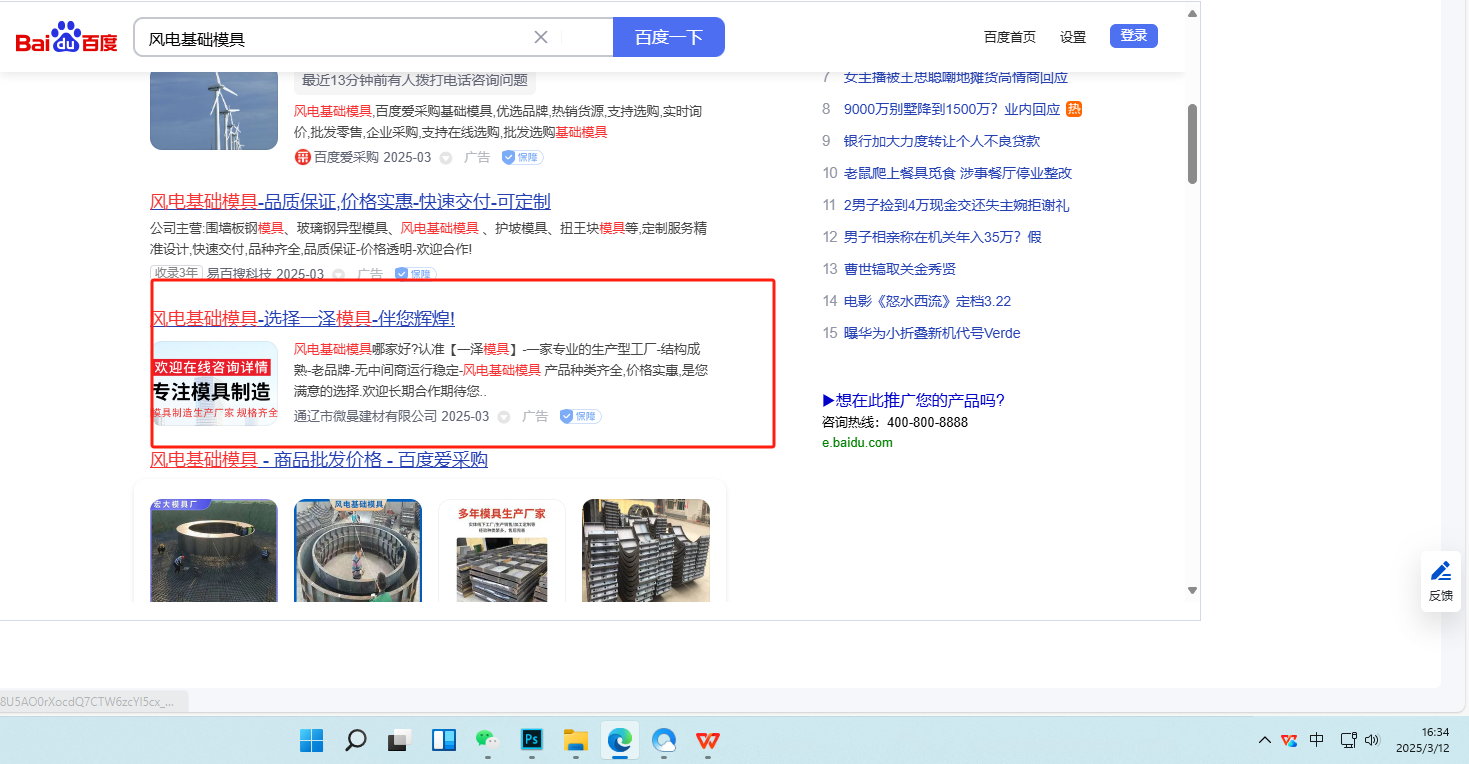The image size is (1469, 764).
Task: Open Photoshop from the taskbar
Action: [x=532, y=740]
